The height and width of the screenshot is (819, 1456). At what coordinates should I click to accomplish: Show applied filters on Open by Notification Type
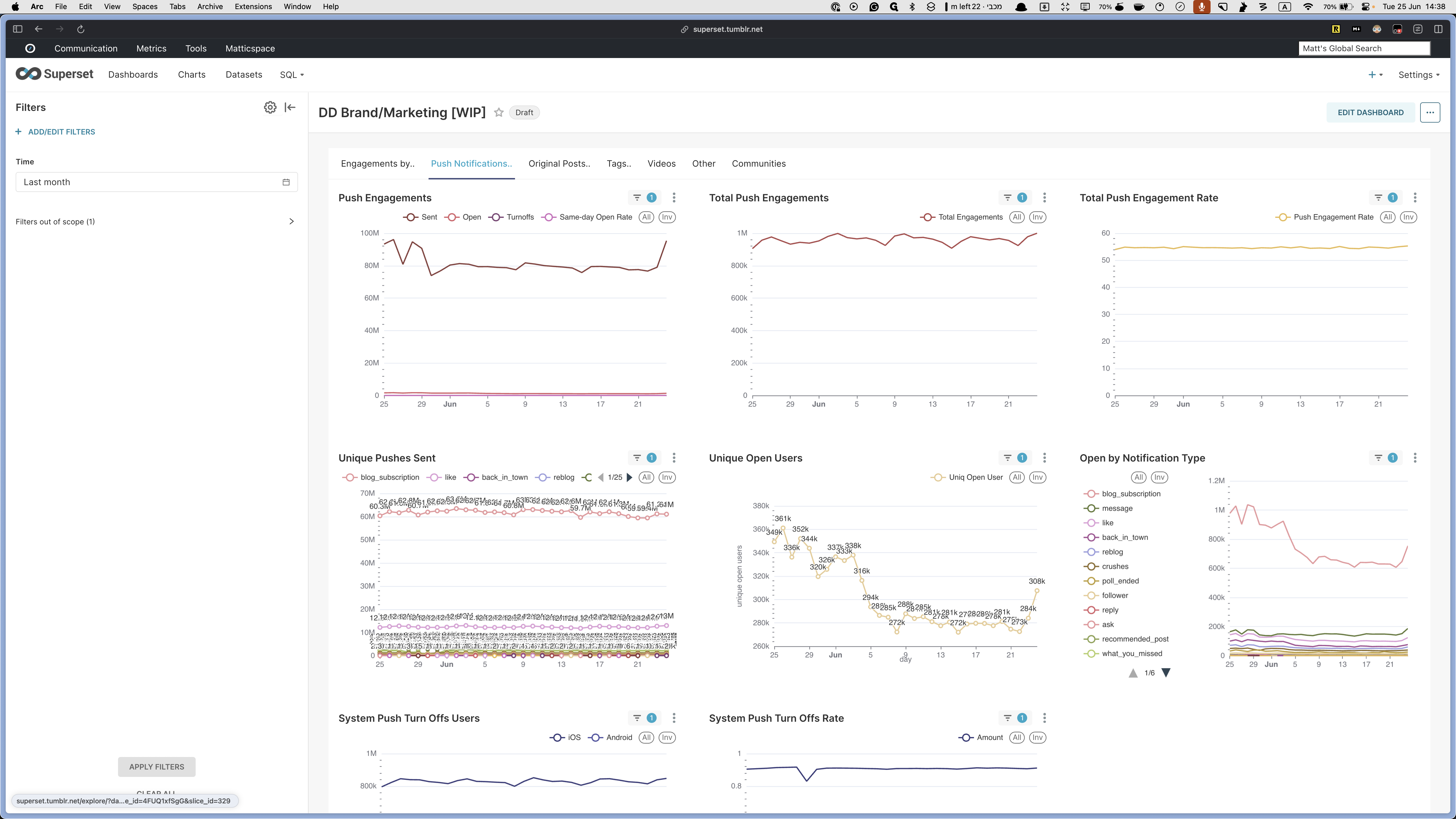tap(1386, 458)
